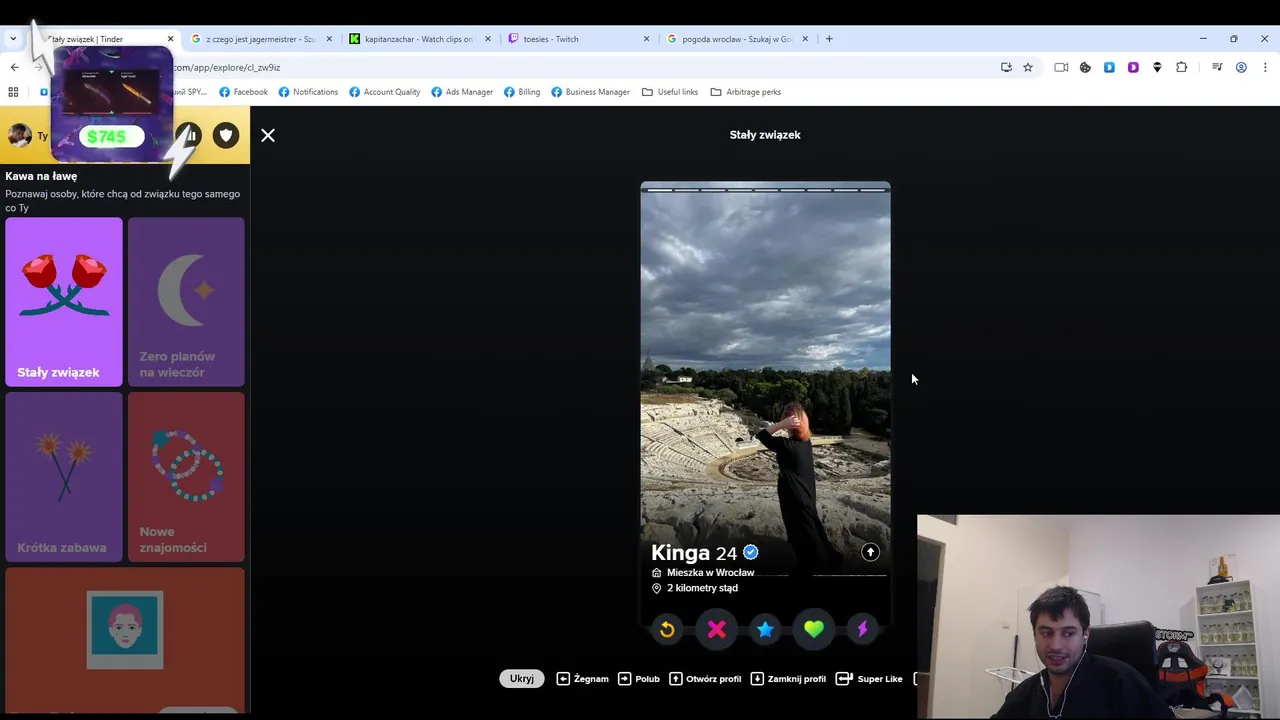This screenshot has width=1280, height=720.
Task: Select the Zero planów na wieczór card
Action: pos(186,302)
